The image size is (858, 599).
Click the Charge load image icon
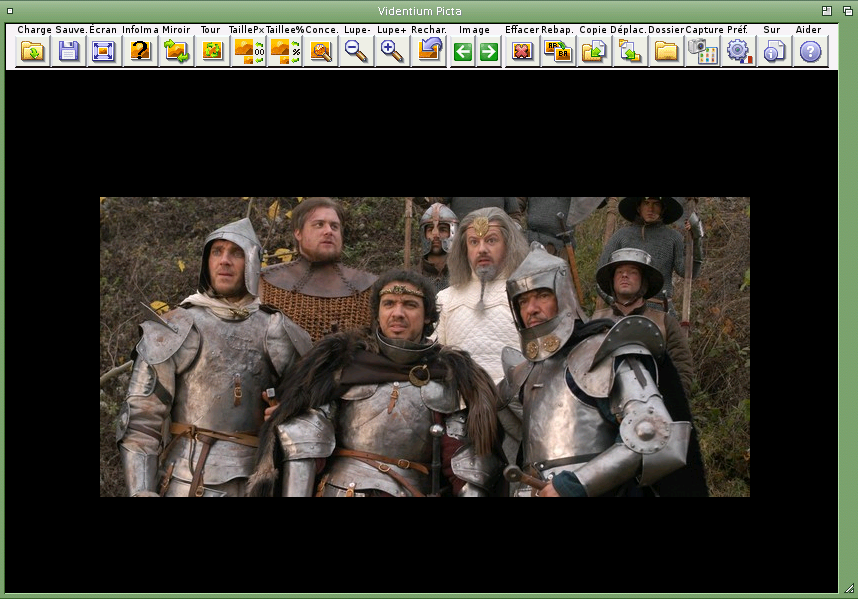33,51
